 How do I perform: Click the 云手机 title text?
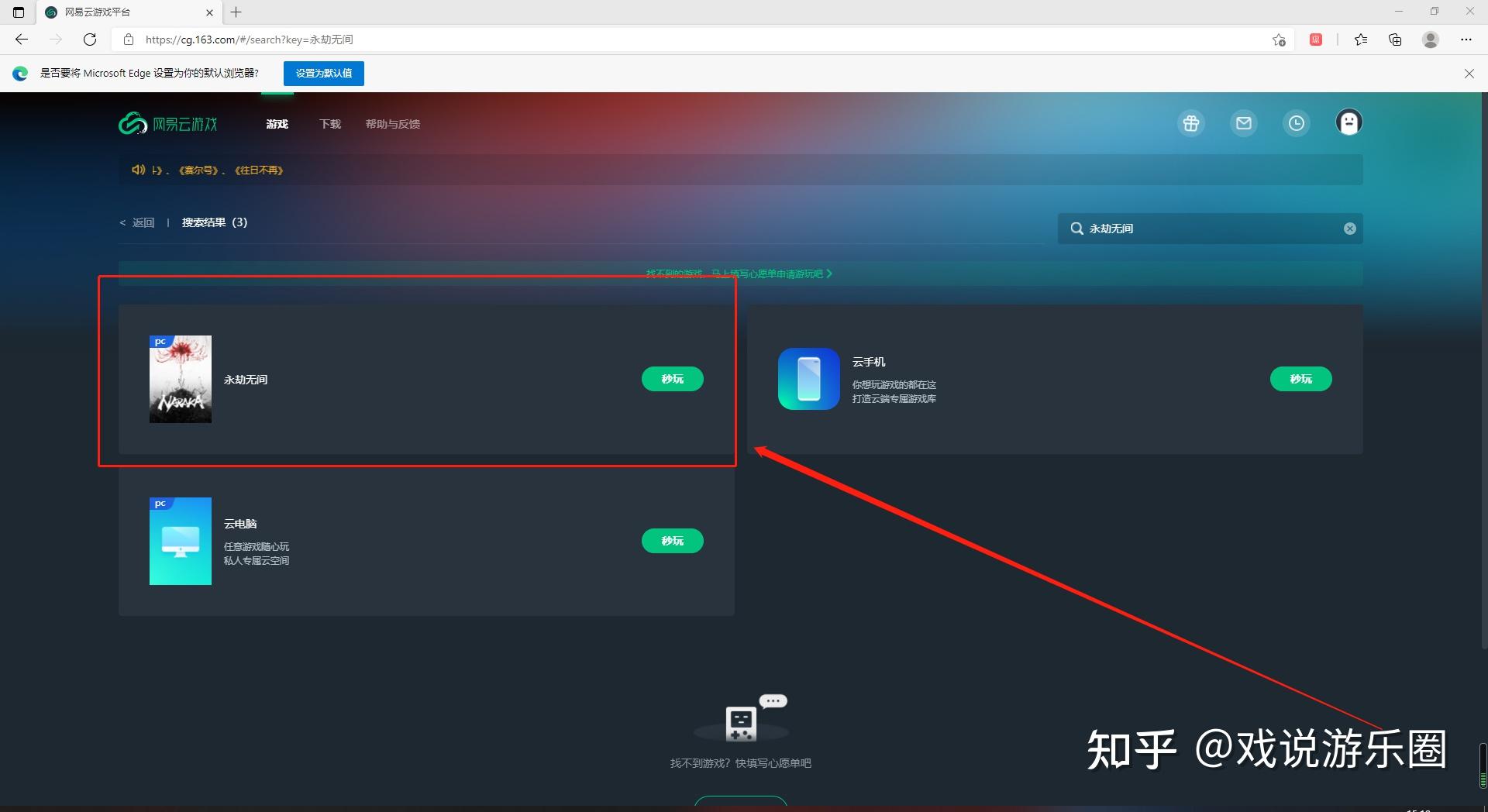pyautogui.click(x=869, y=362)
